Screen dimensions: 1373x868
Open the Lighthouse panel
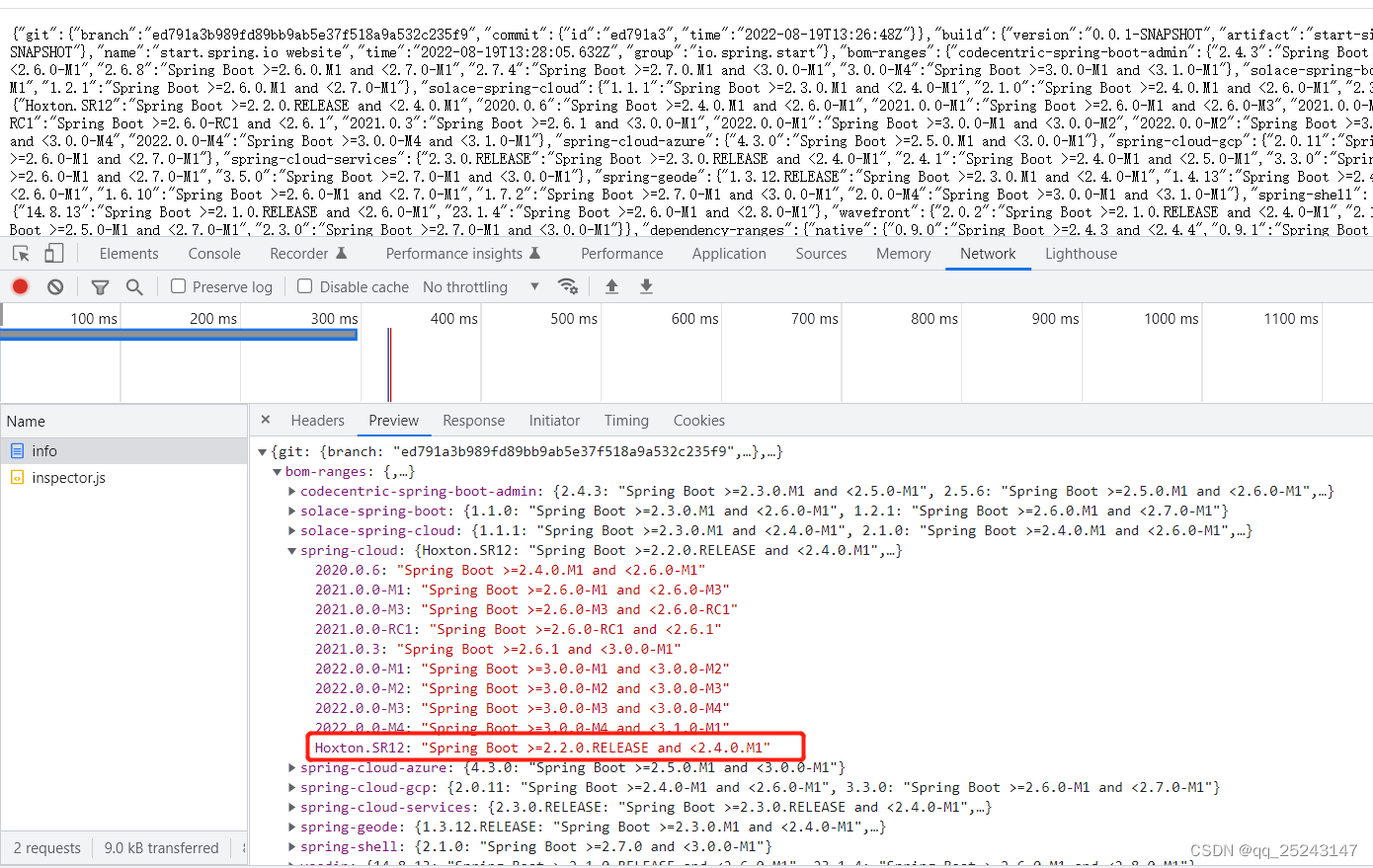pos(1082,254)
